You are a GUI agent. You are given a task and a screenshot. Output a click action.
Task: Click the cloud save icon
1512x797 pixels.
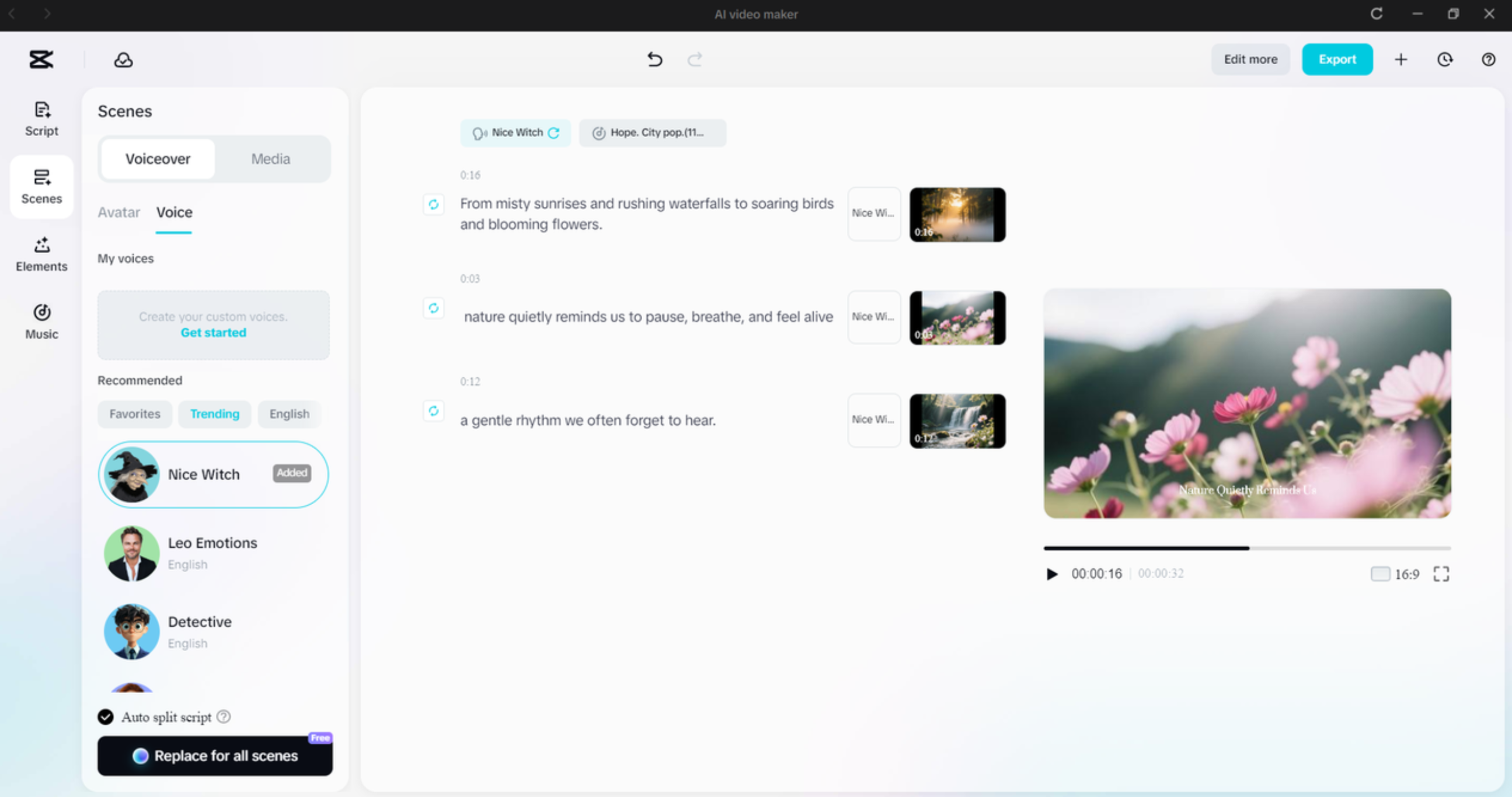pyautogui.click(x=123, y=60)
